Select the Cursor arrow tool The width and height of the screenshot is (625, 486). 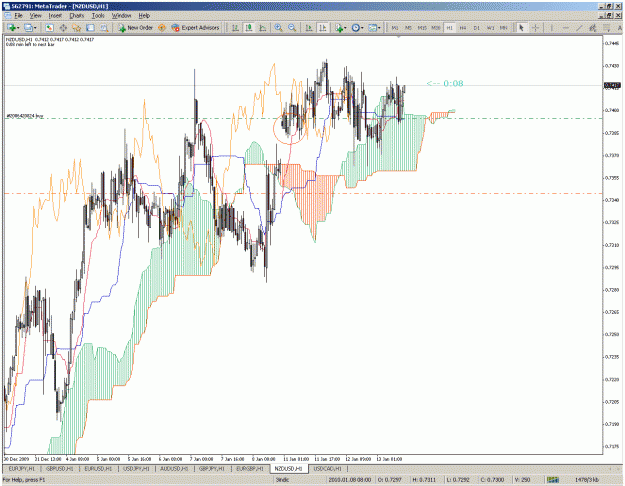(x=521, y=28)
